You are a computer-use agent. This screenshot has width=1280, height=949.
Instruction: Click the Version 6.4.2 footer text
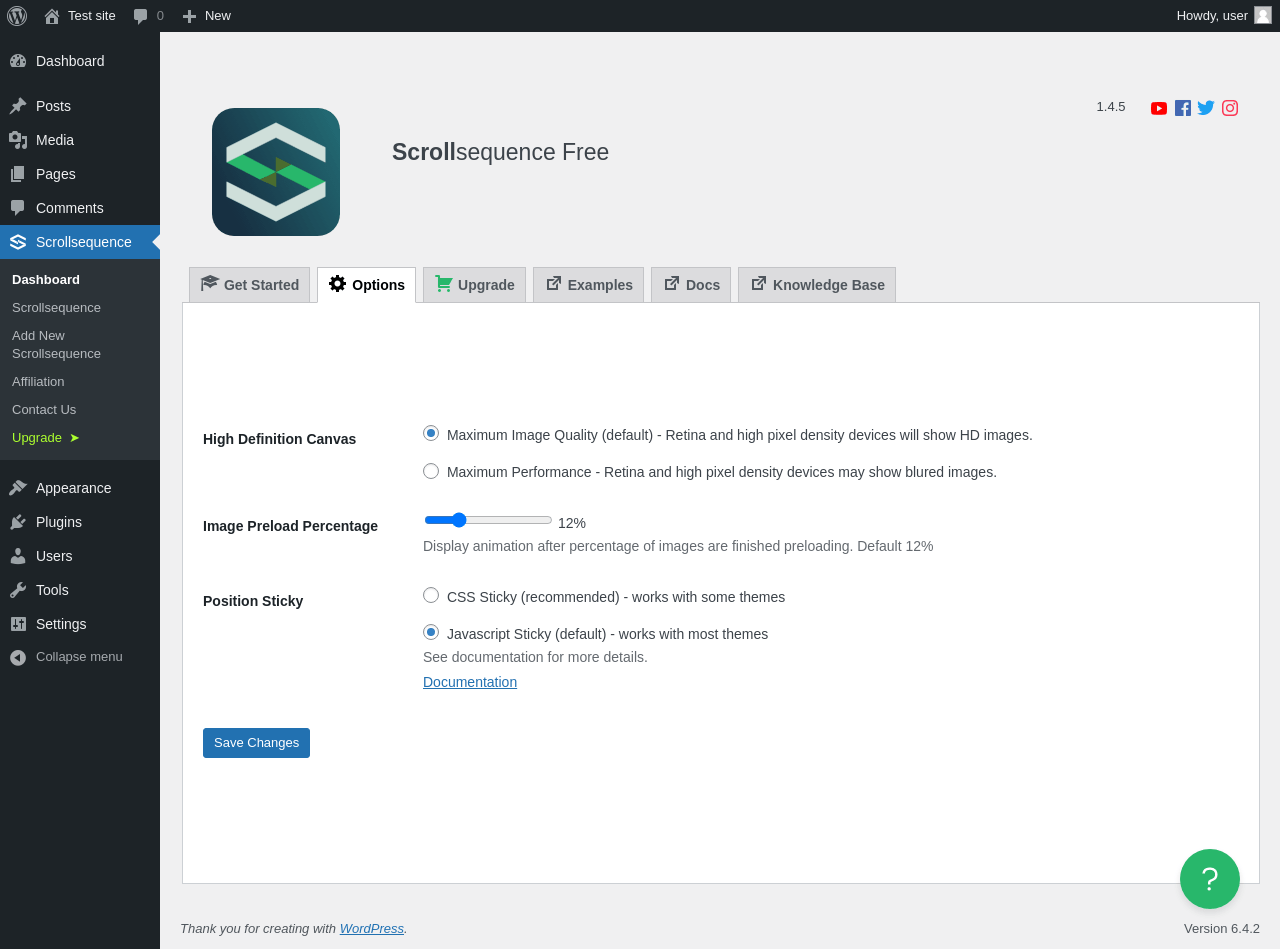(1222, 928)
